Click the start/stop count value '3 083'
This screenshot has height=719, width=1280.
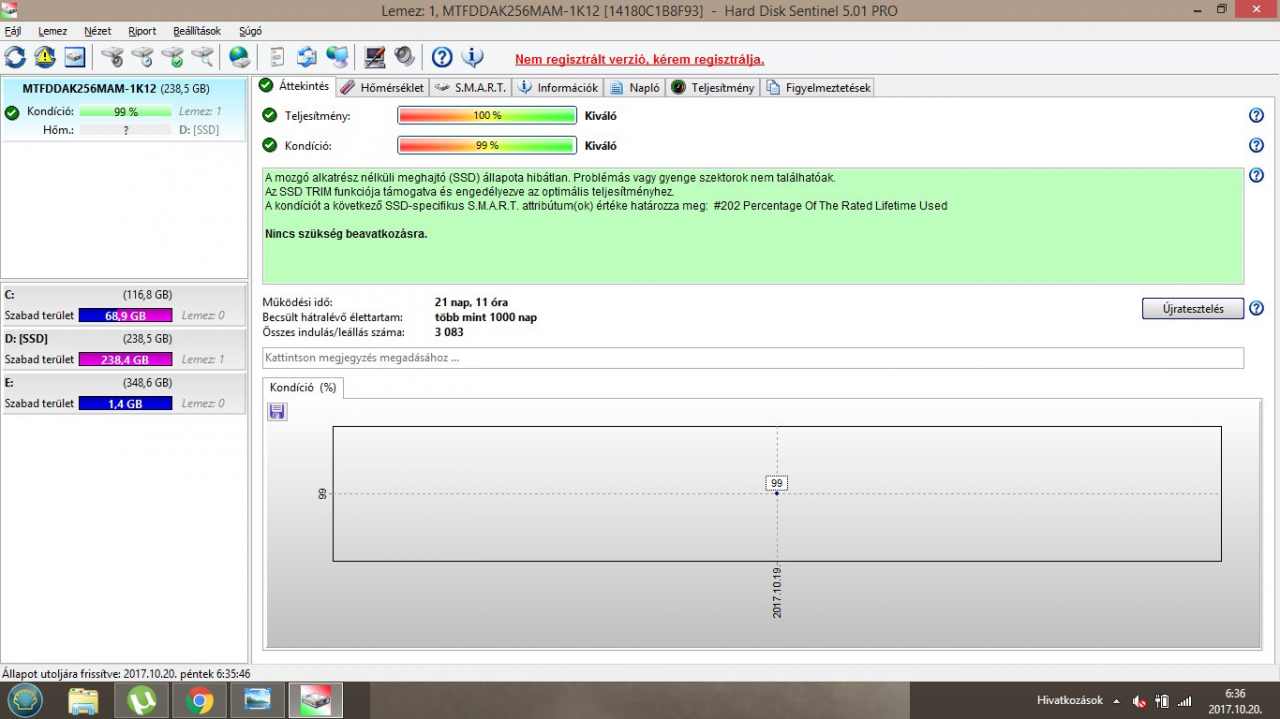(x=450, y=332)
